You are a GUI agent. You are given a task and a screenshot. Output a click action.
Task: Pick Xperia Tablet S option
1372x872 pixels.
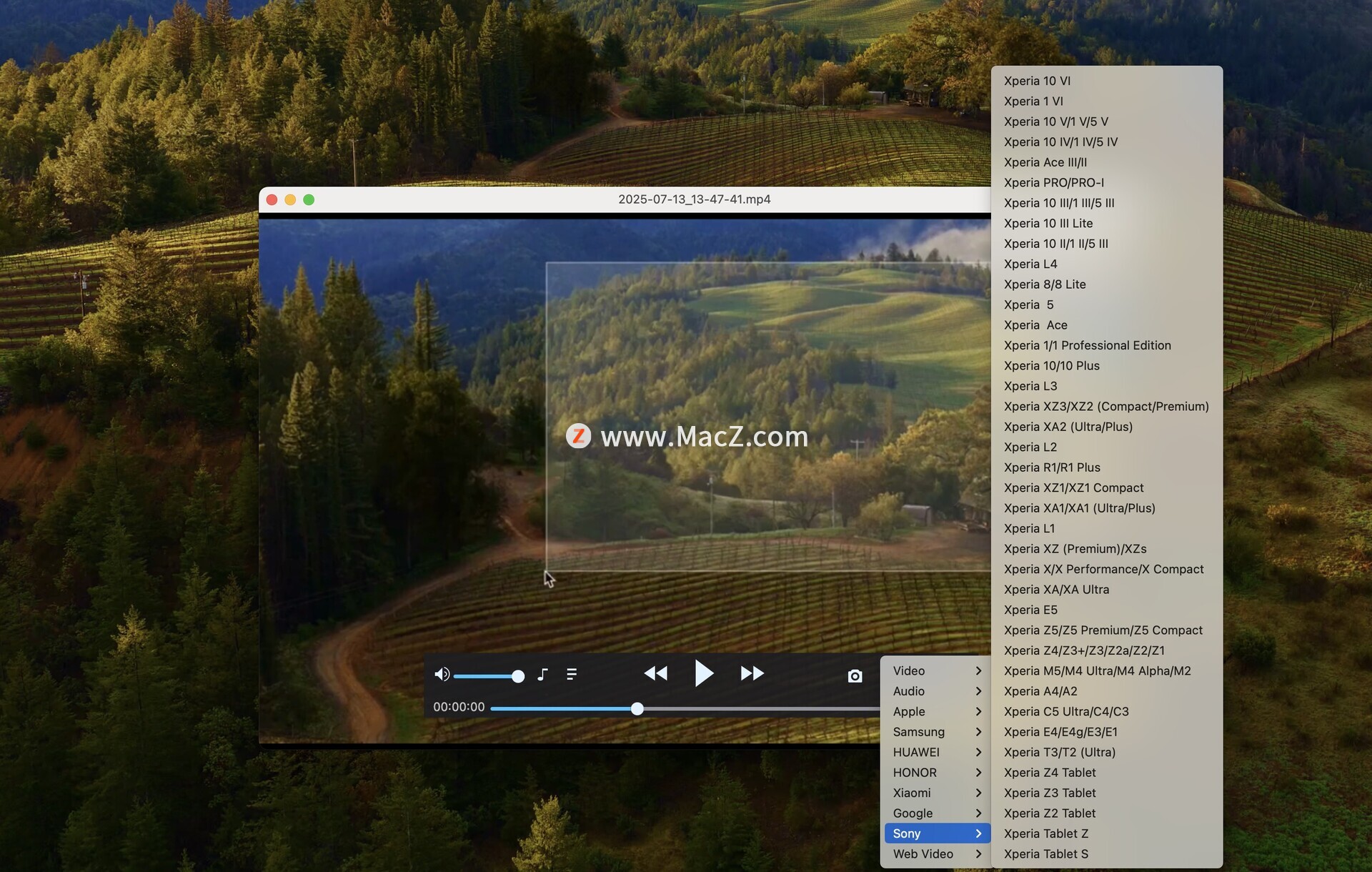pyautogui.click(x=1045, y=854)
